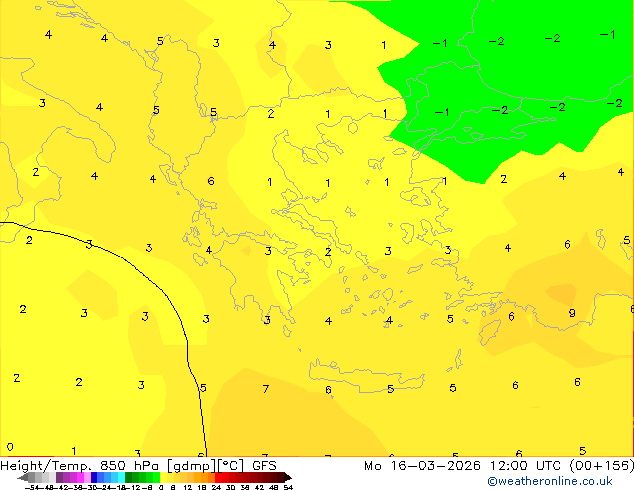Click the '[gdmp]' unit label
This screenshot has width=634, height=490.
[x=191, y=466]
